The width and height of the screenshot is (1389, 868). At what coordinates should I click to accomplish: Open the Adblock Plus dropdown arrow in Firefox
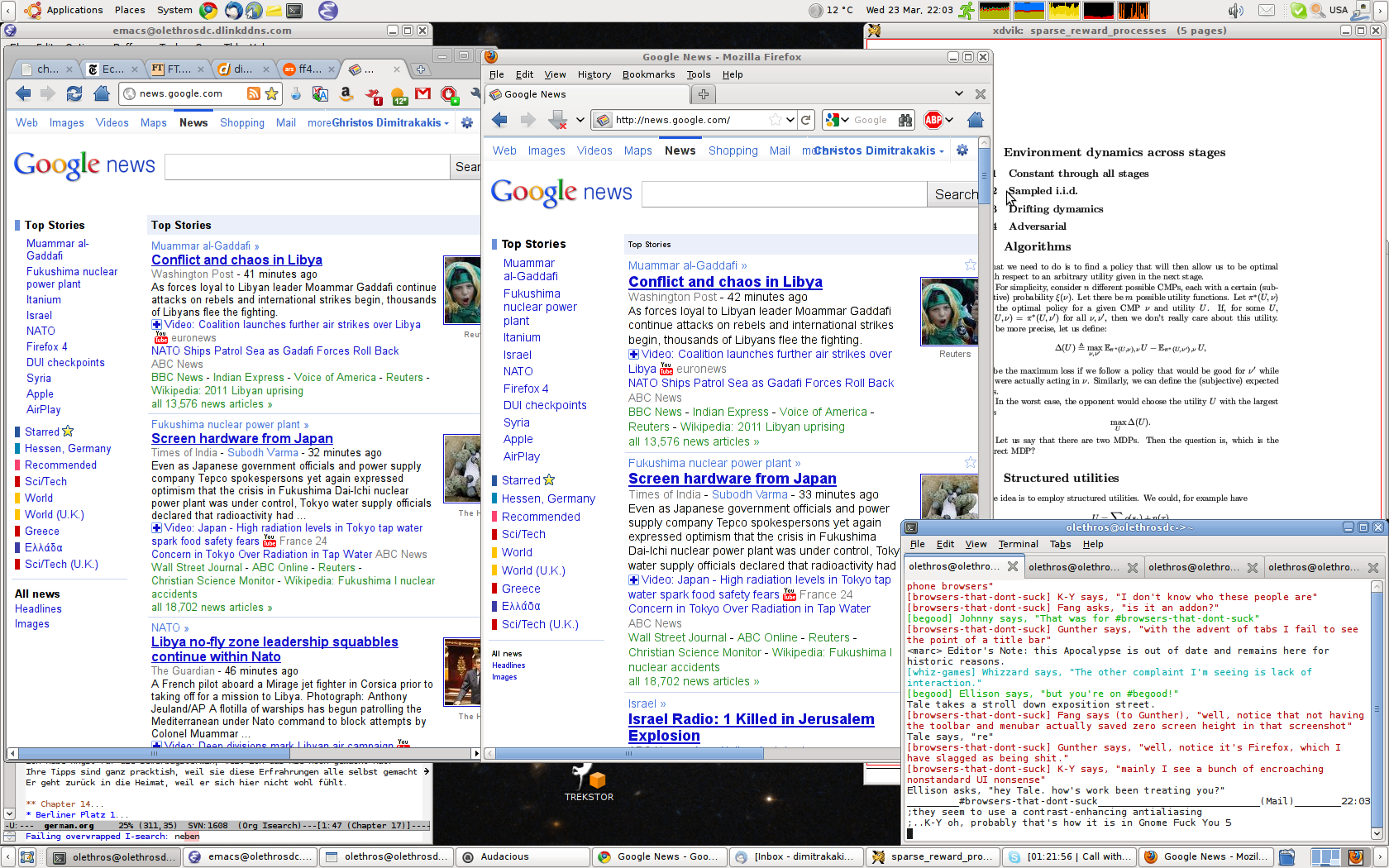point(949,120)
